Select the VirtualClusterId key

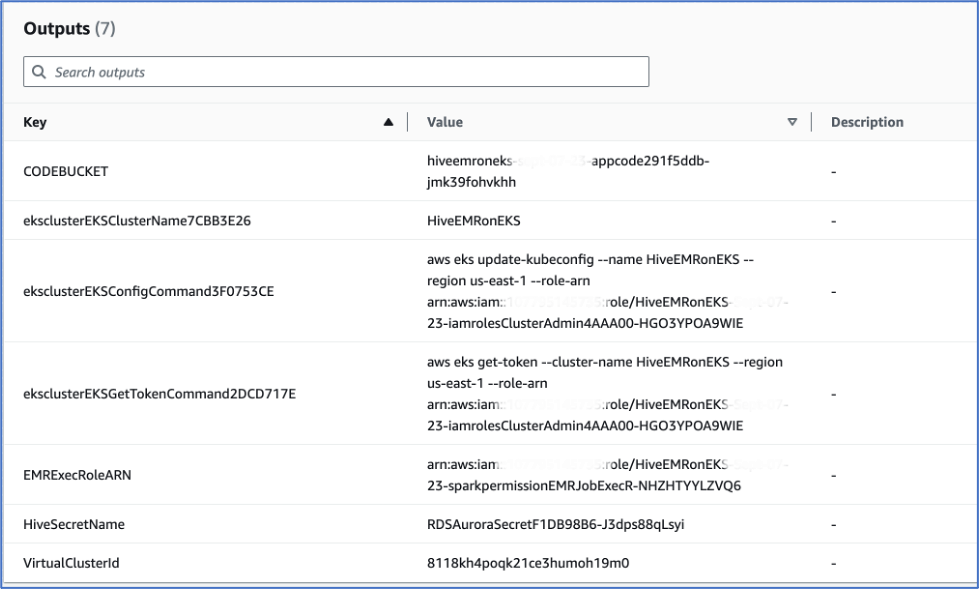pyautogui.click(x=71, y=563)
